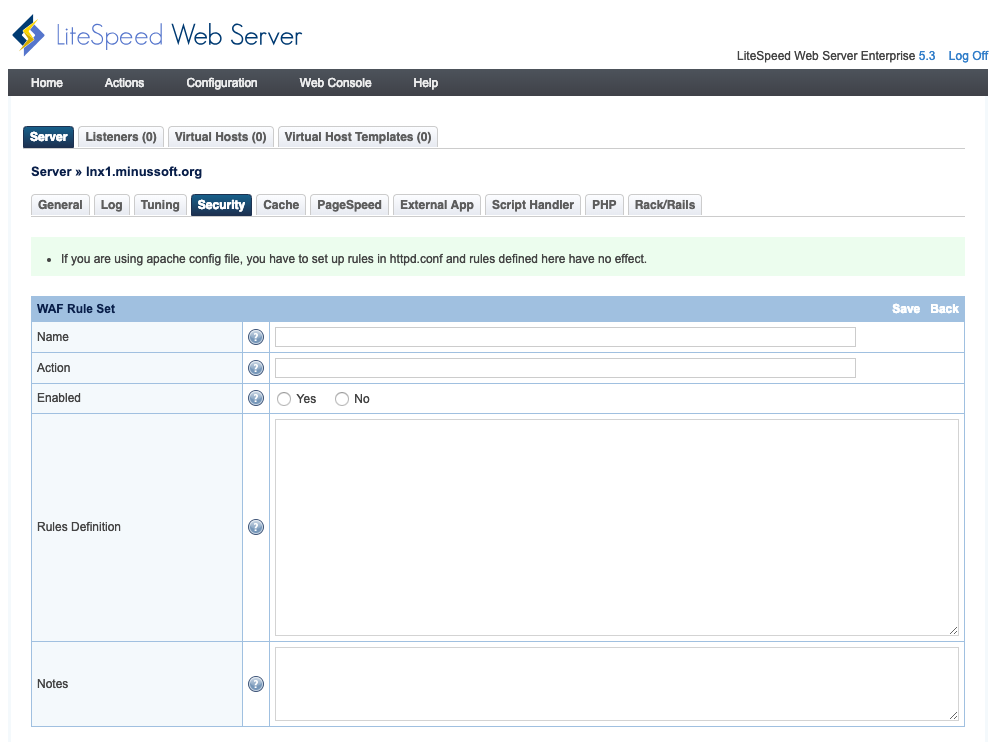Open the Home menu
The height and width of the screenshot is (742, 1004).
(x=47, y=83)
